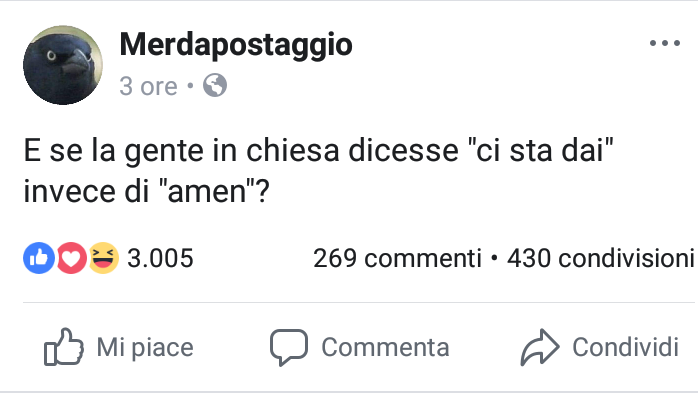Open the Merdapostaggio page name

click(x=236, y=45)
